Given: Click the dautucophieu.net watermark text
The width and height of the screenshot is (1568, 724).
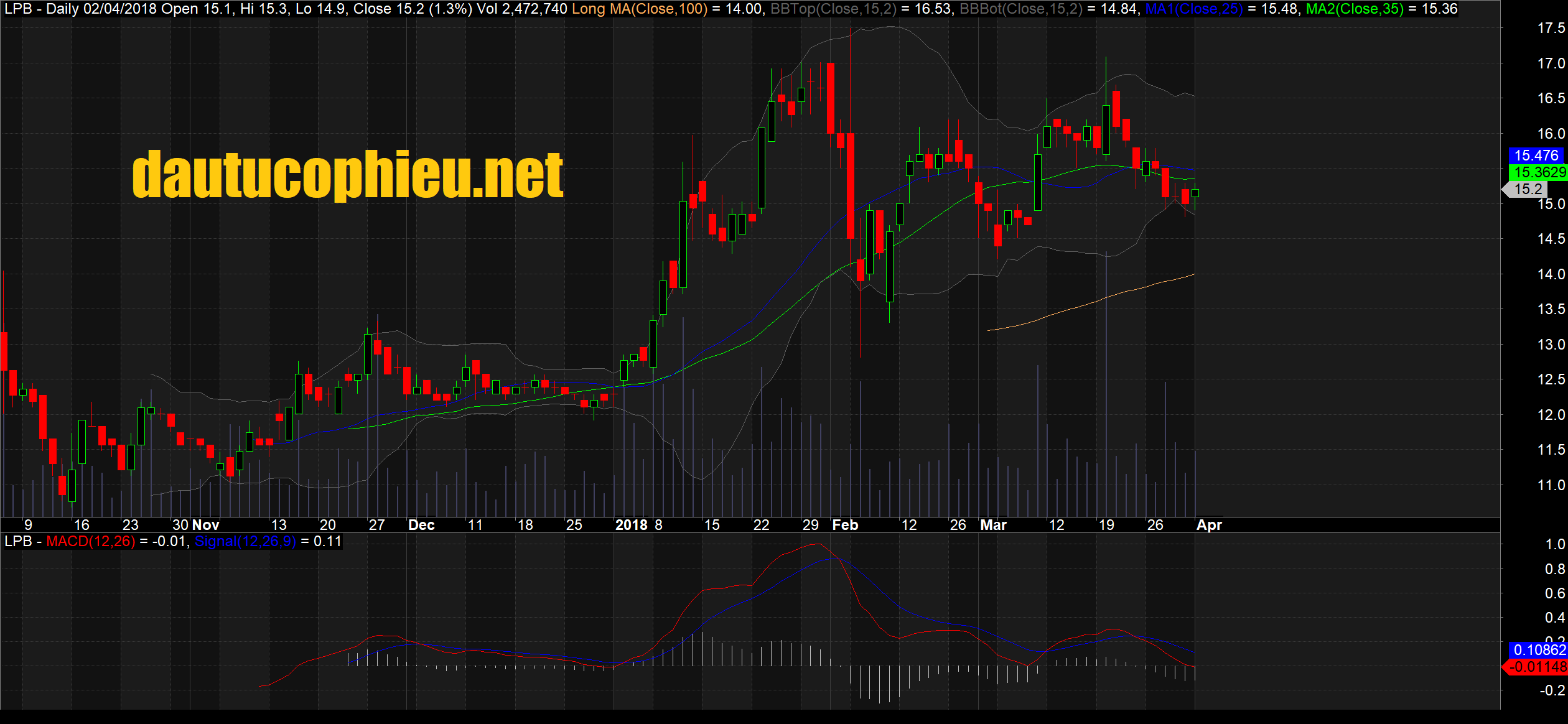Looking at the screenshot, I should click(x=348, y=175).
